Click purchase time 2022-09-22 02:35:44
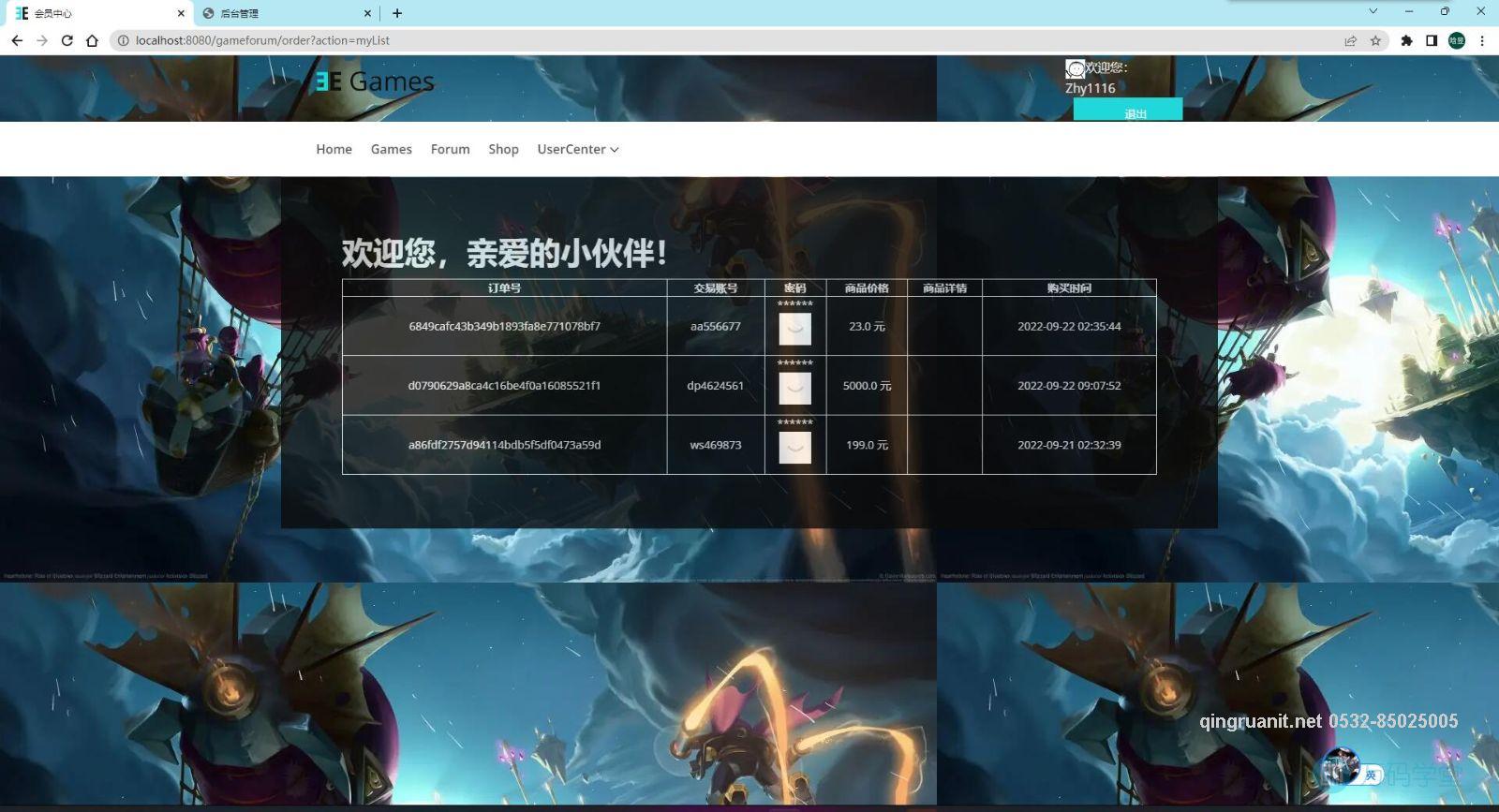The width and height of the screenshot is (1499, 812). point(1069,326)
